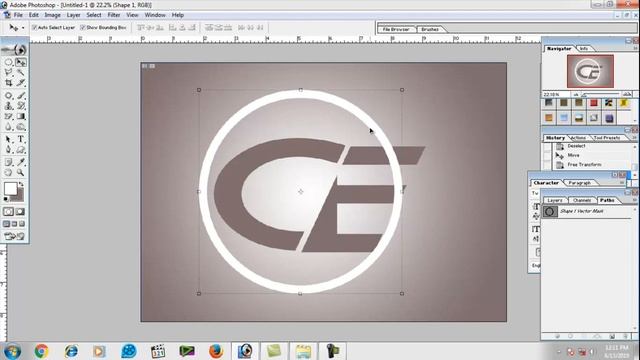
Task: Select the Elliptical Marquee tool
Action: 8,62
